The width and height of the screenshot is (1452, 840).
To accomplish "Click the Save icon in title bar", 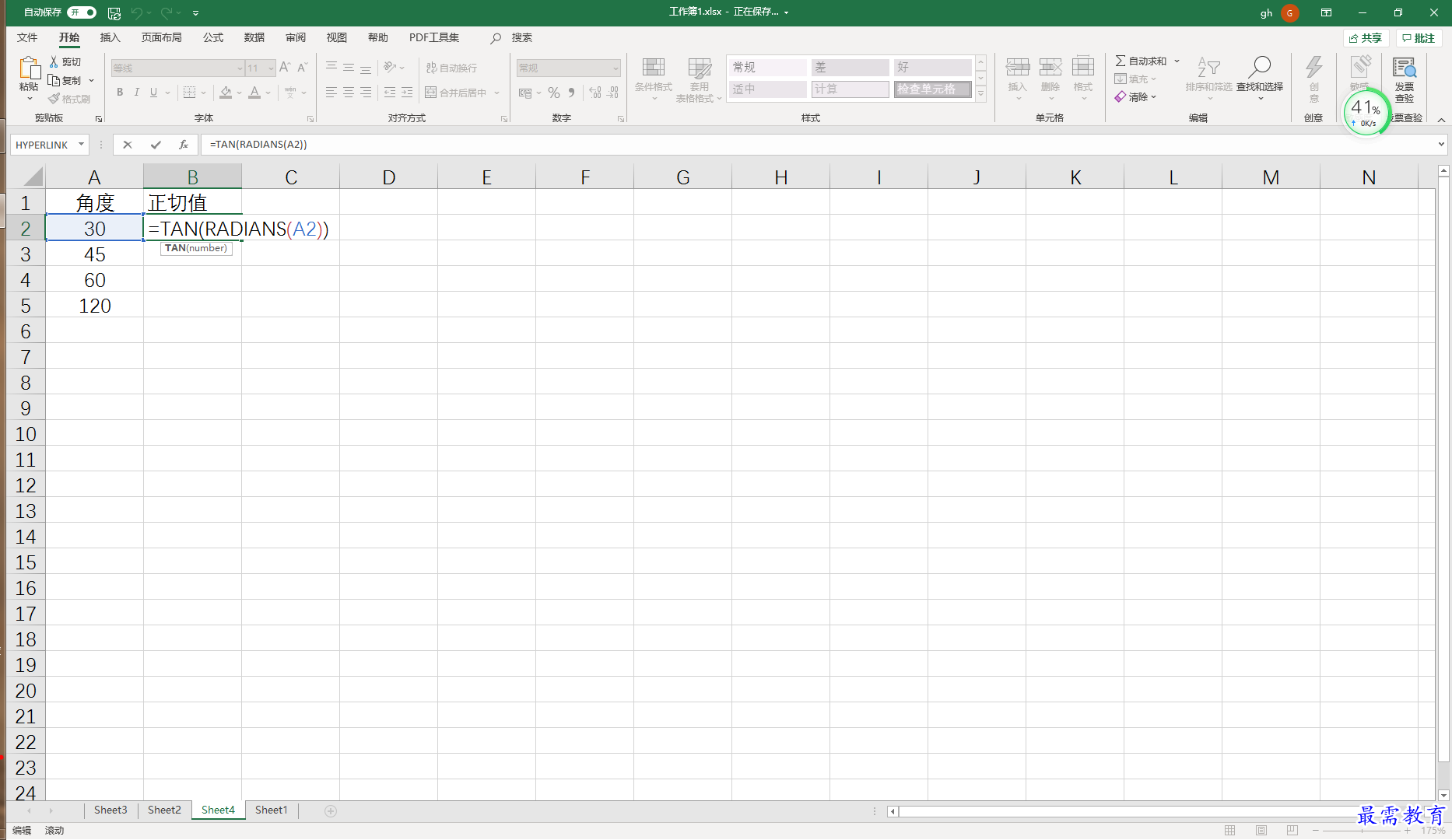I will [114, 12].
